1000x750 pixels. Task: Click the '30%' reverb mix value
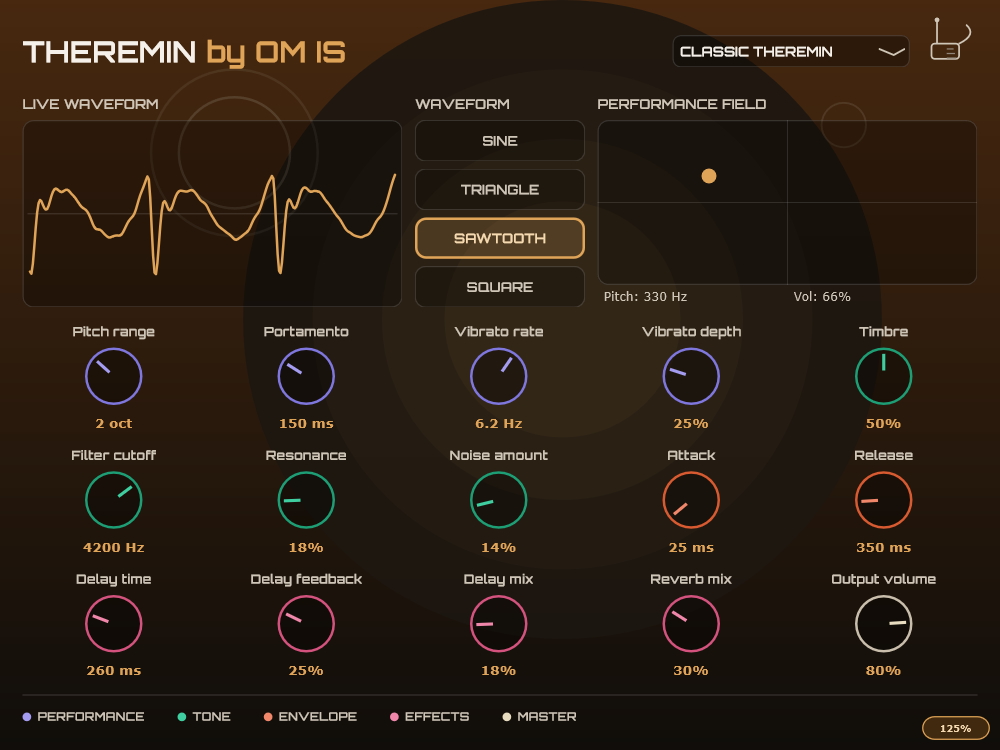click(x=691, y=670)
